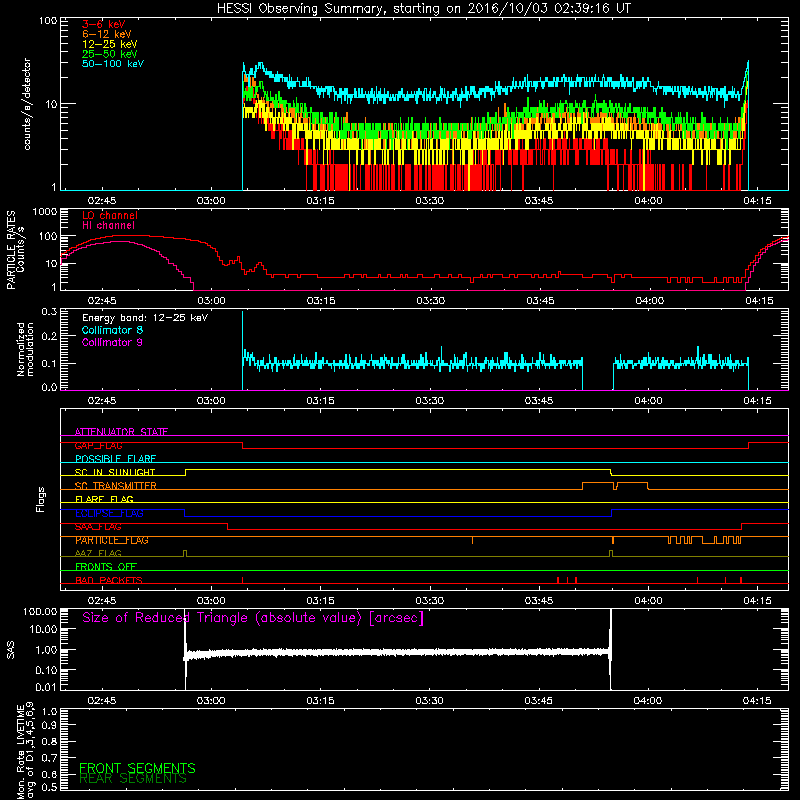This screenshot has width=800, height=800.
Task: Click the 1.00 tick on the SAS axis
Action: [46, 649]
